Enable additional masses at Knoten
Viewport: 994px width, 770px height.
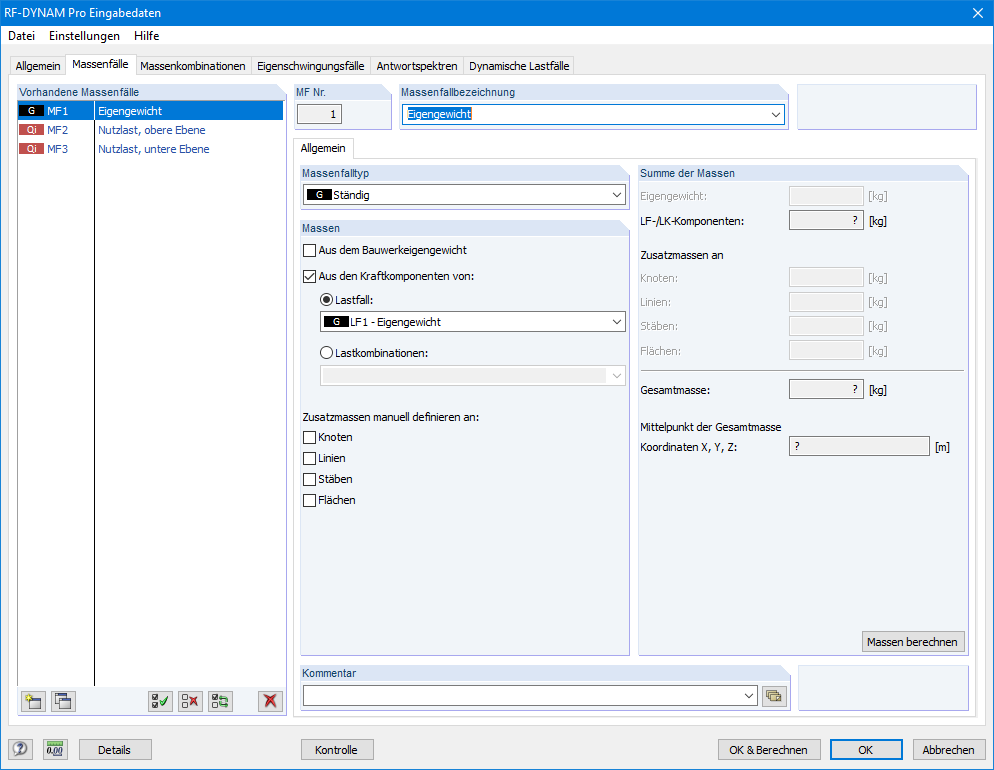point(309,437)
